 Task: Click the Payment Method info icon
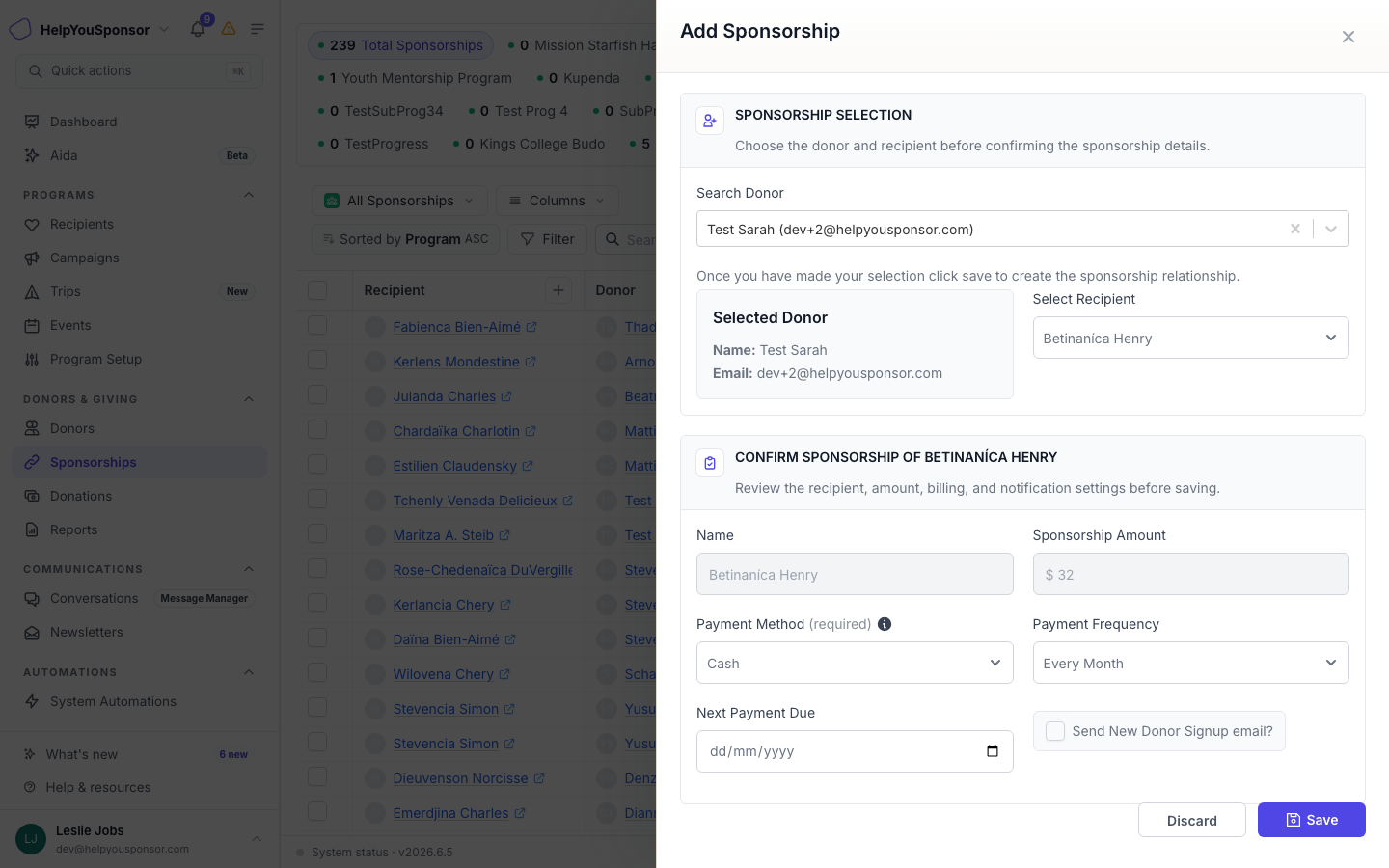(x=885, y=624)
